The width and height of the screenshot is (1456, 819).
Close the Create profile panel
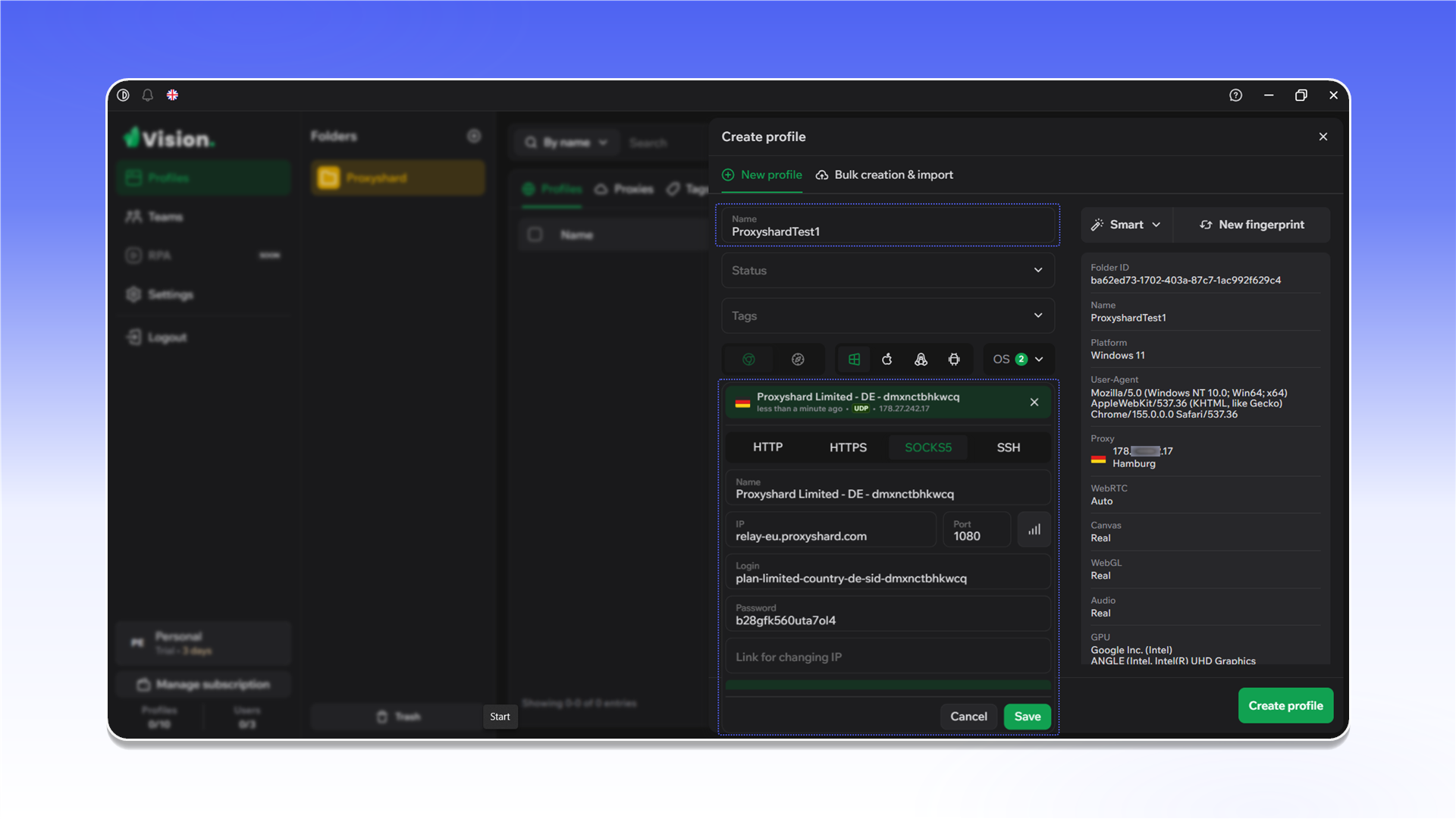coord(1323,136)
